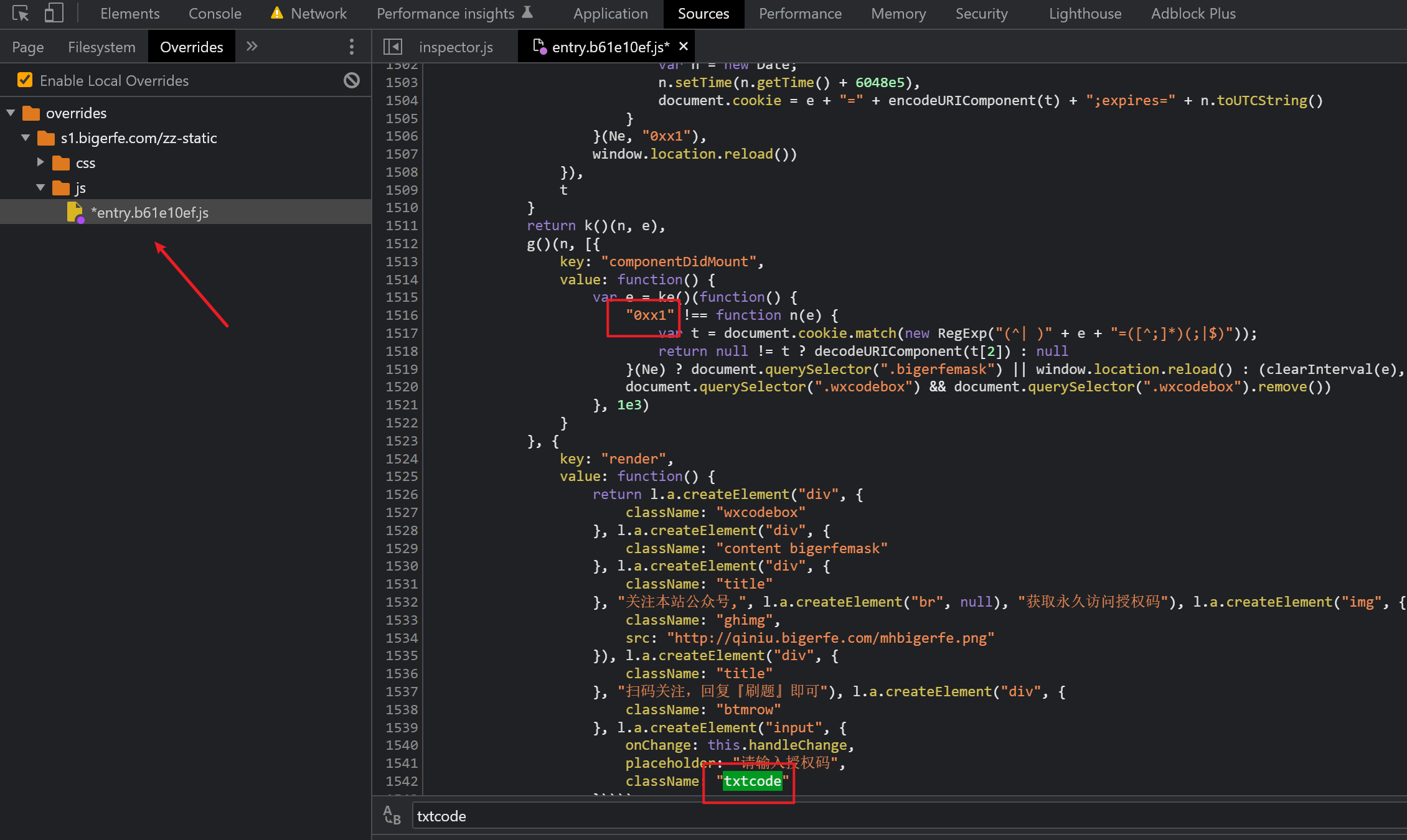Open the navigator three-dot more options menu
This screenshot has height=840, width=1407.
click(352, 47)
